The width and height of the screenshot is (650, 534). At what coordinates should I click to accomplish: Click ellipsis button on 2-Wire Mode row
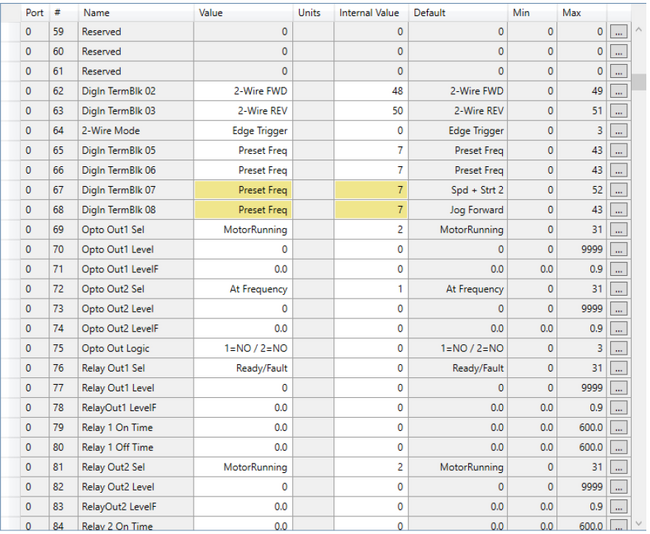(619, 131)
